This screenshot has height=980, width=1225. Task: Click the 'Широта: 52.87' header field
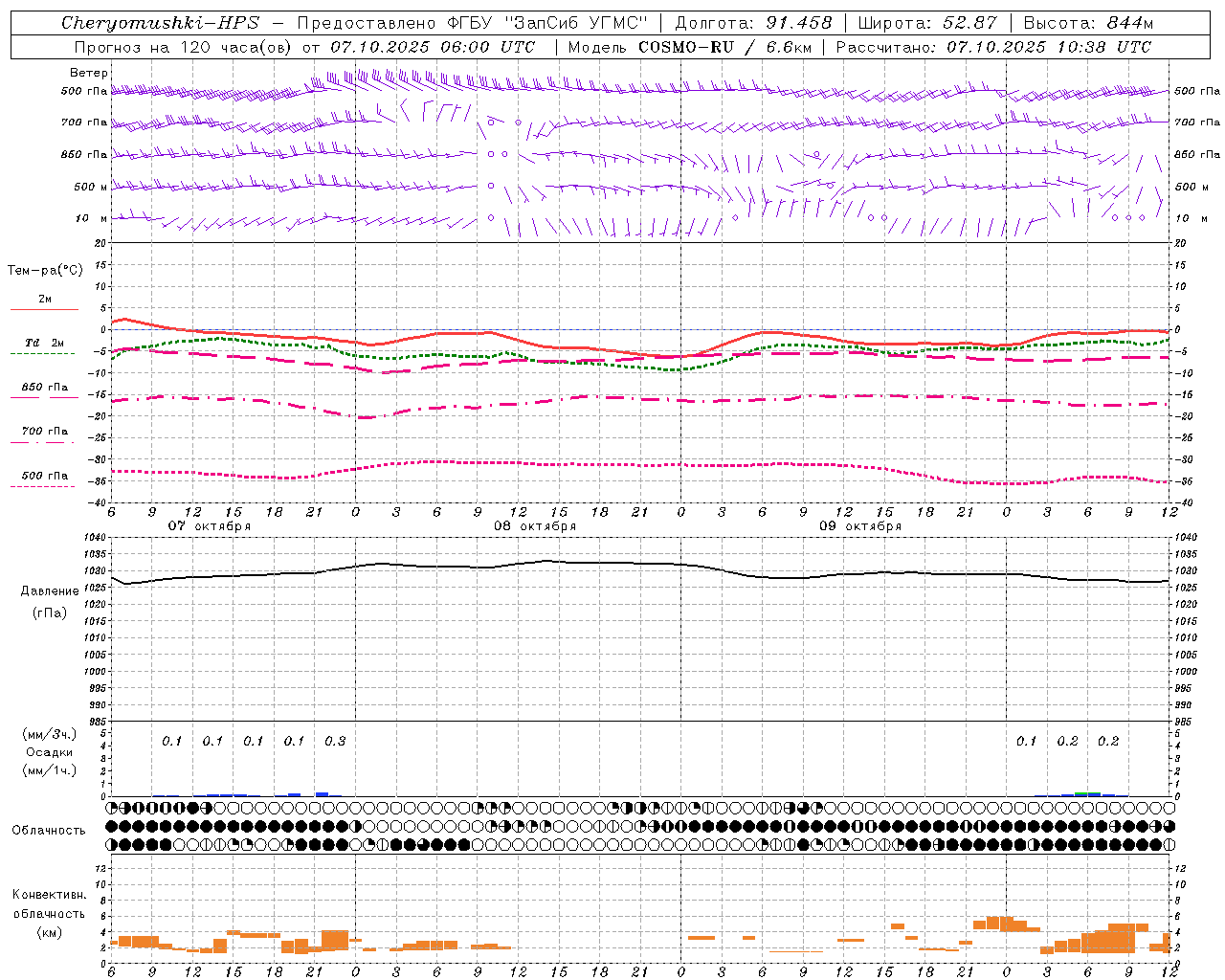click(x=927, y=23)
